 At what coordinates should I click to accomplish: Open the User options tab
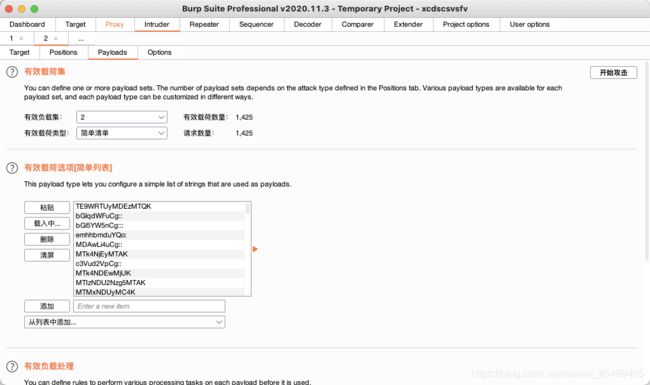point(530,24)
